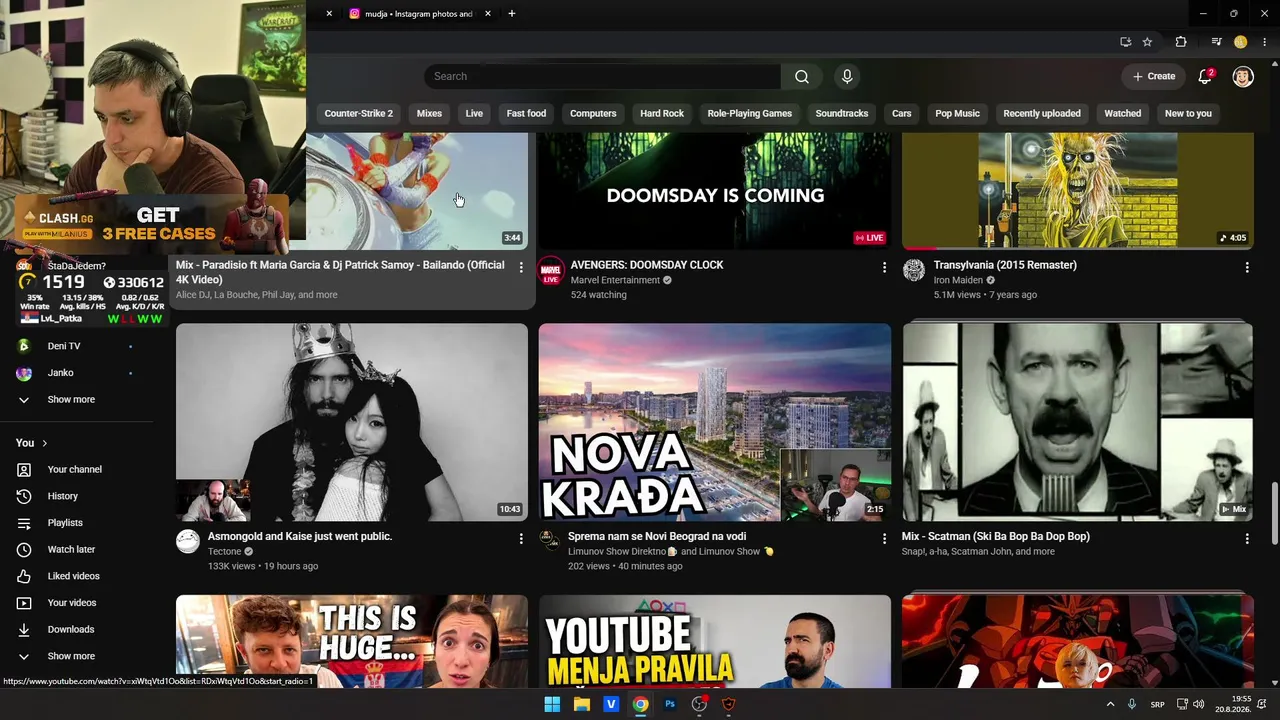1280x720 pixels.
Task: Expand subscriptions with Show more under Janko
Action: (x=71, y=399)
